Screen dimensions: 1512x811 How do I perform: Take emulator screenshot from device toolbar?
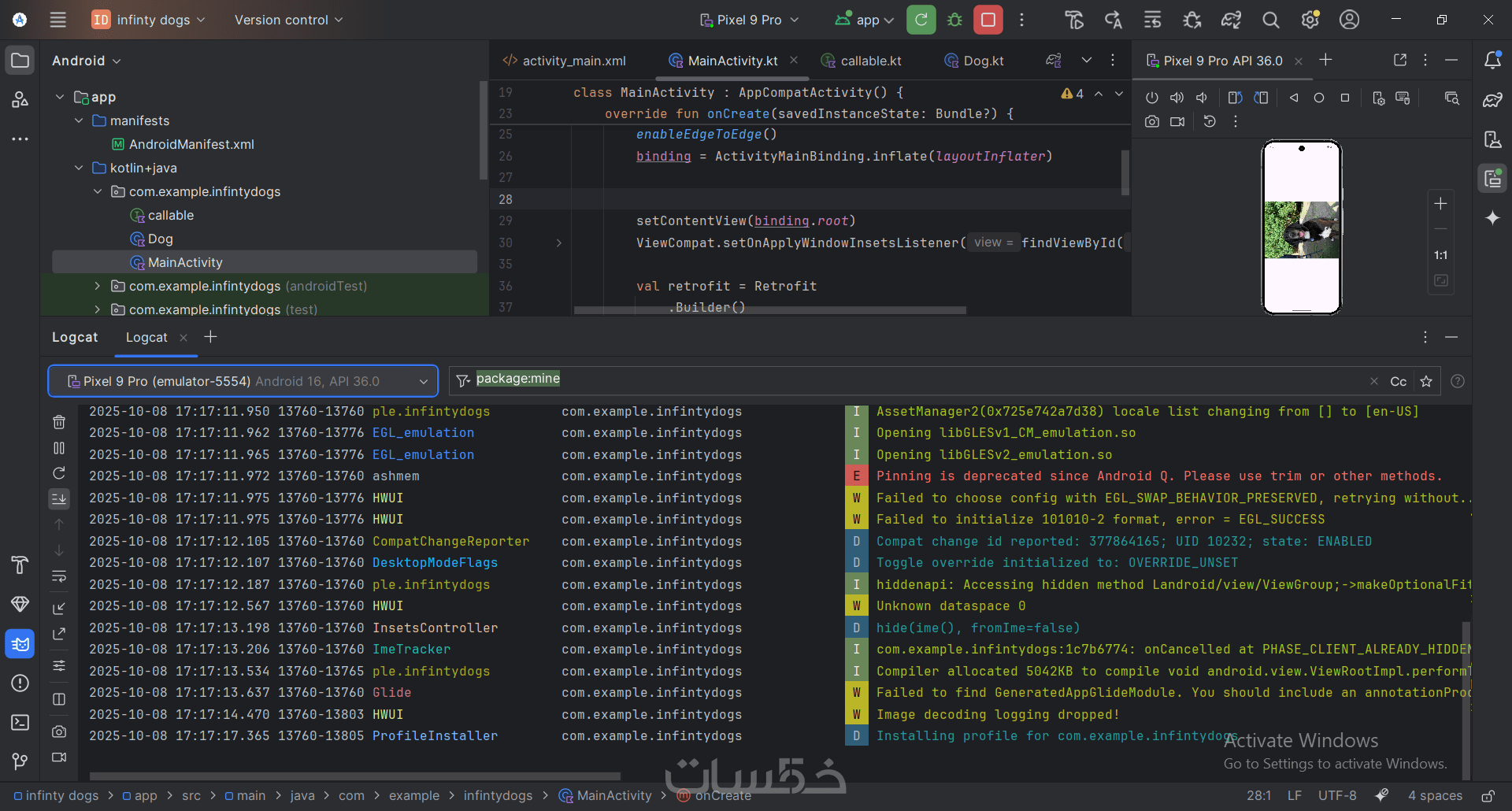[x=1152, y=121]
